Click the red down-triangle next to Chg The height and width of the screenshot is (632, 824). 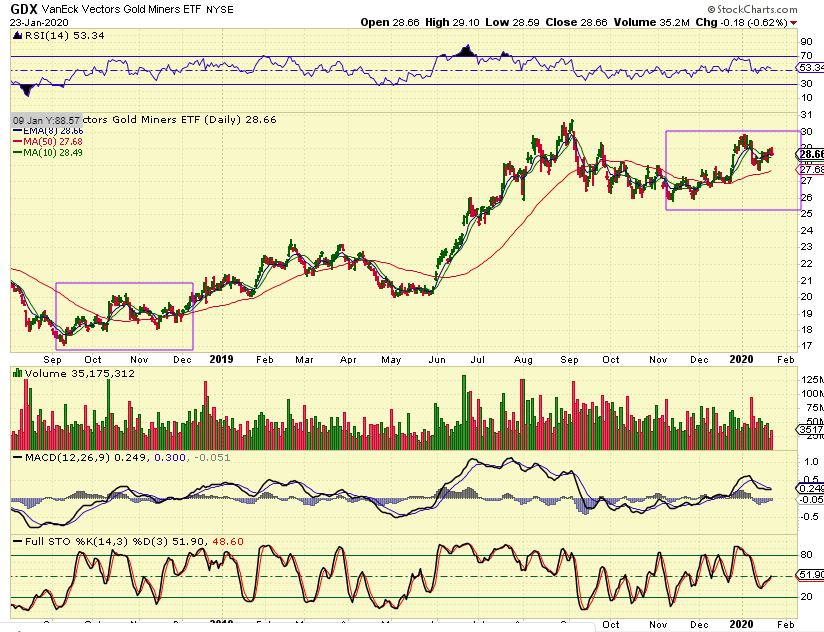(x=794, y=23)
